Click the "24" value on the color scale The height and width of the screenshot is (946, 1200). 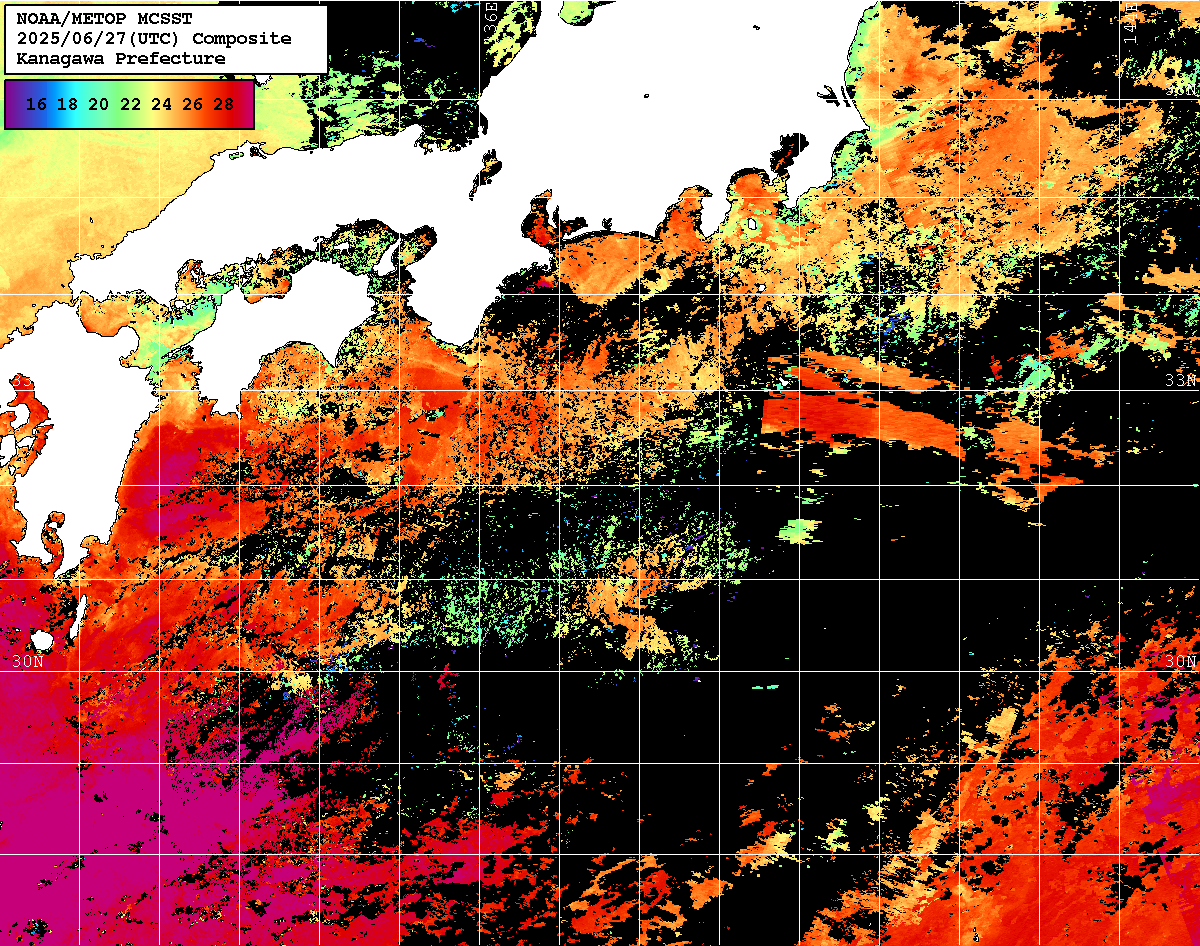click(x=161, y=104)
